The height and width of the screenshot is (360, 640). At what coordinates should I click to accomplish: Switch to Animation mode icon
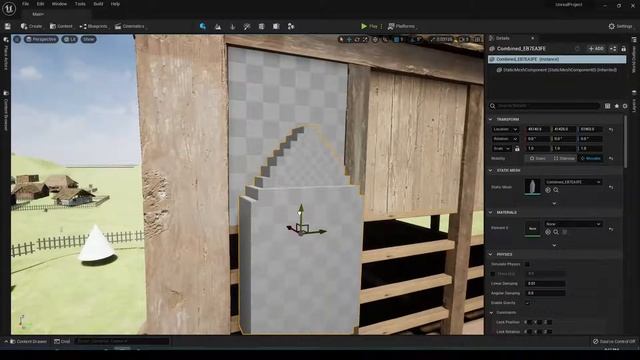pos(291,27)
